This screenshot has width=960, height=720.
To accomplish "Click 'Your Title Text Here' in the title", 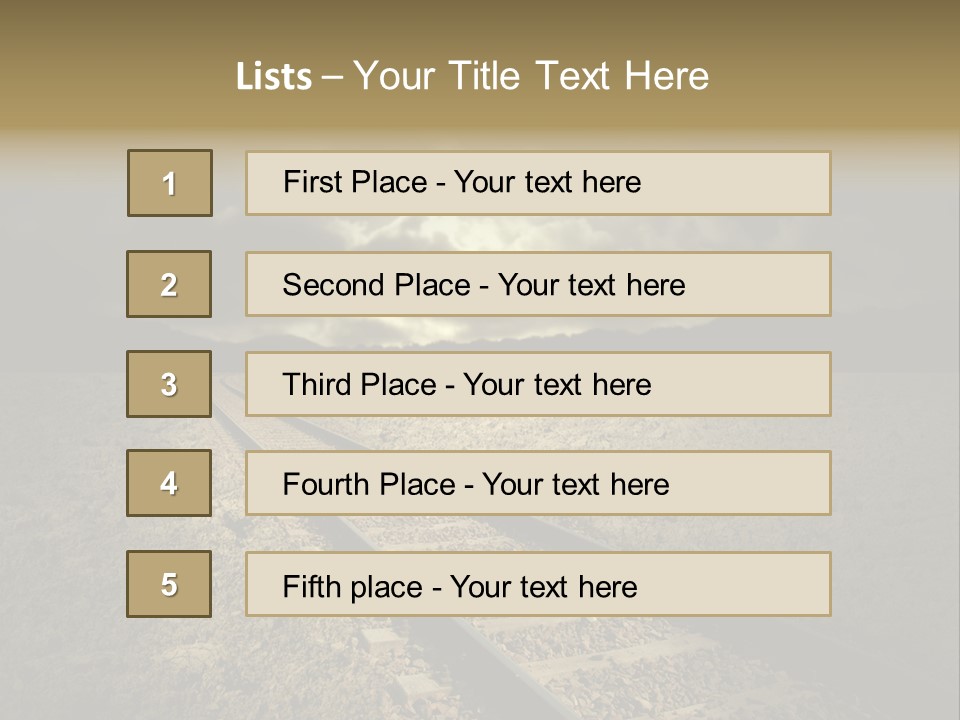I will pos(531,76).
